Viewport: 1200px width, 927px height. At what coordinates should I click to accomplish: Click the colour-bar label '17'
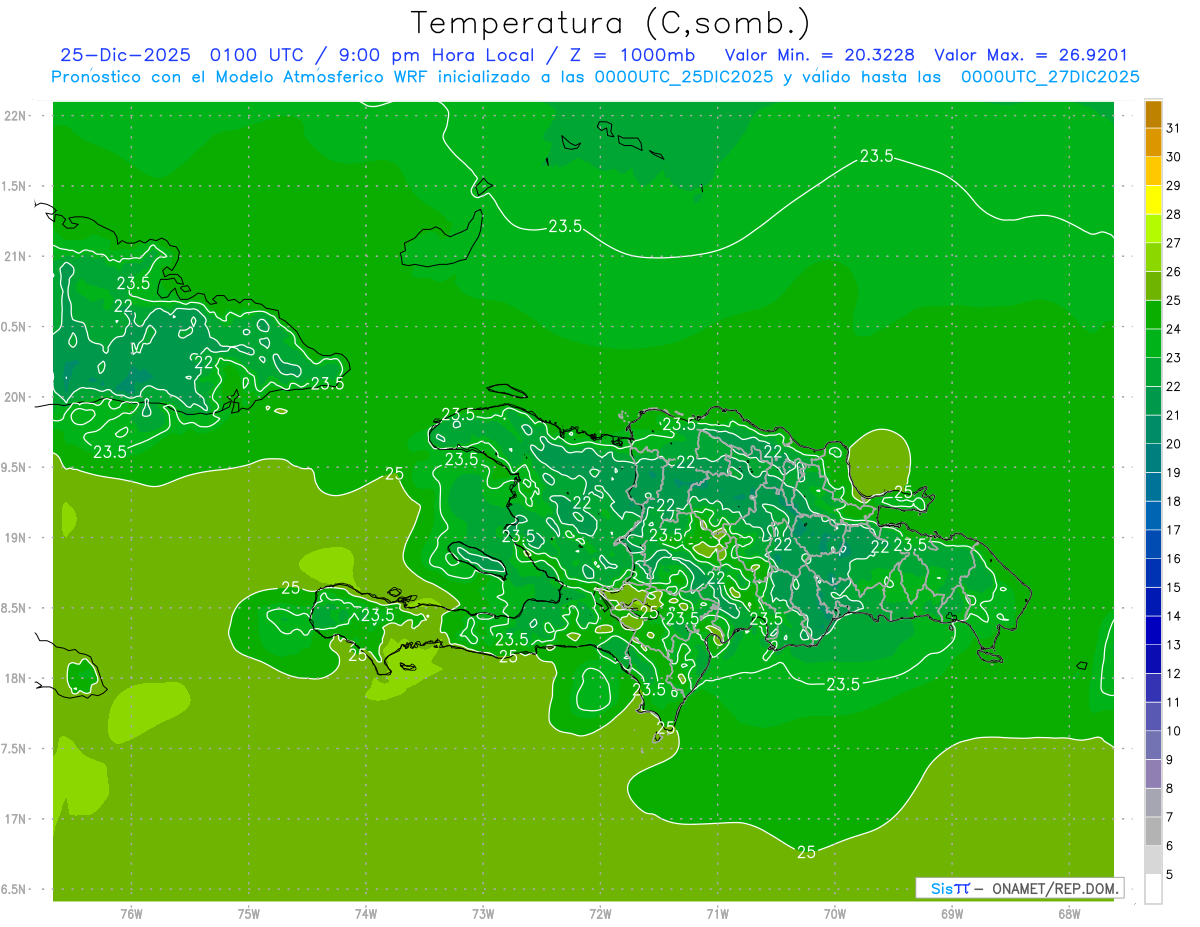click(1174, 530)
